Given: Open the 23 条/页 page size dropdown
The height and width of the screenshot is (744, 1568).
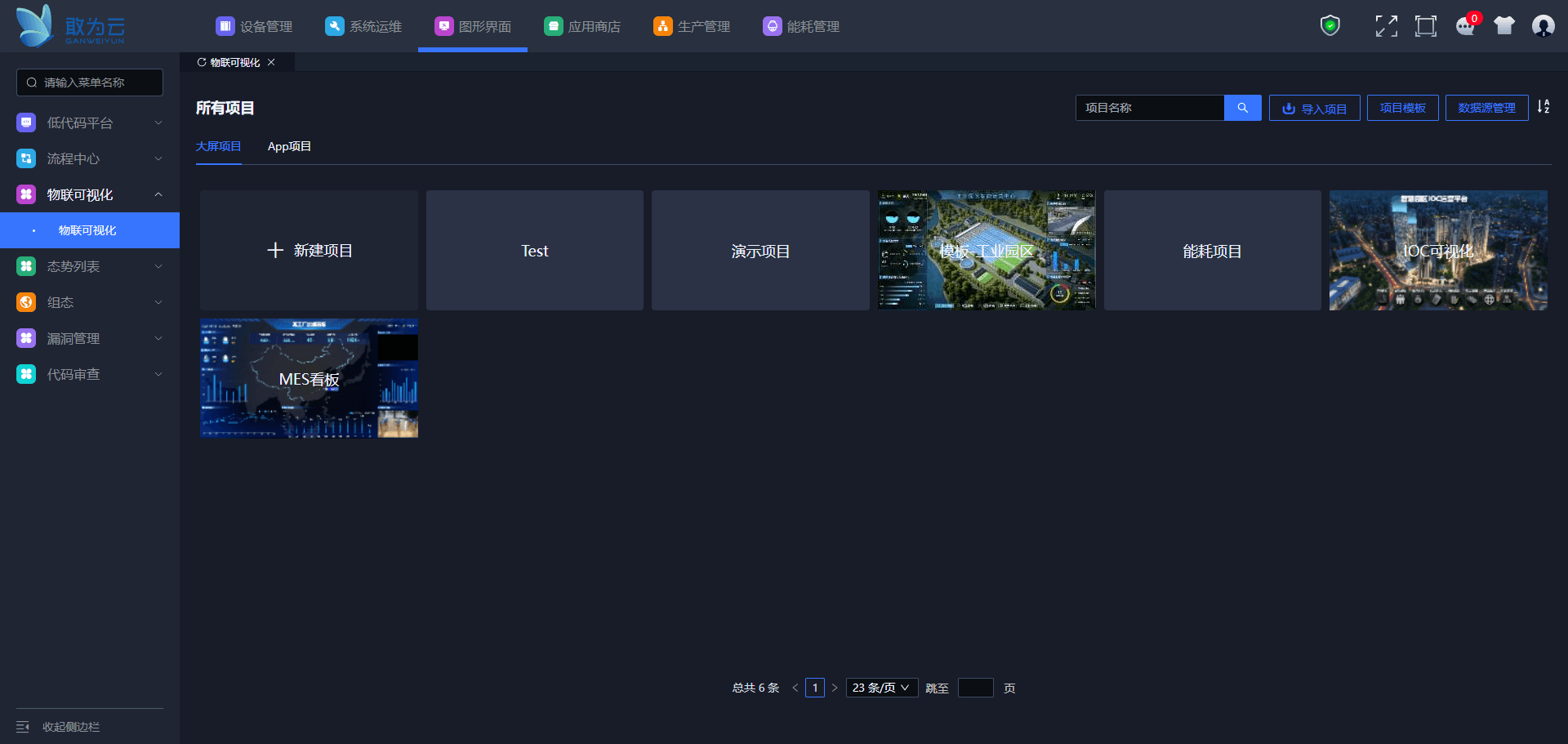Looking at the screenshot, I should 882,688.
